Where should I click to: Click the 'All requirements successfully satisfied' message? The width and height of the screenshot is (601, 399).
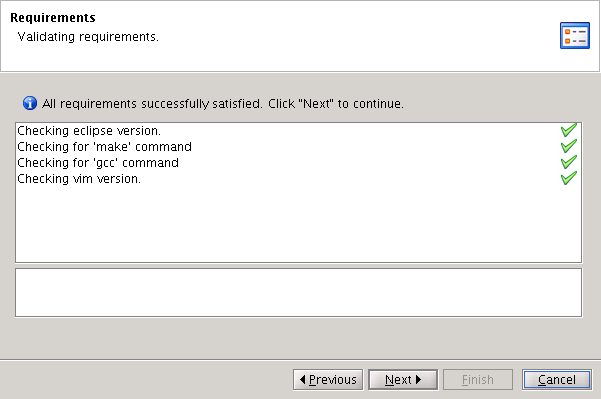pos(222,103)
